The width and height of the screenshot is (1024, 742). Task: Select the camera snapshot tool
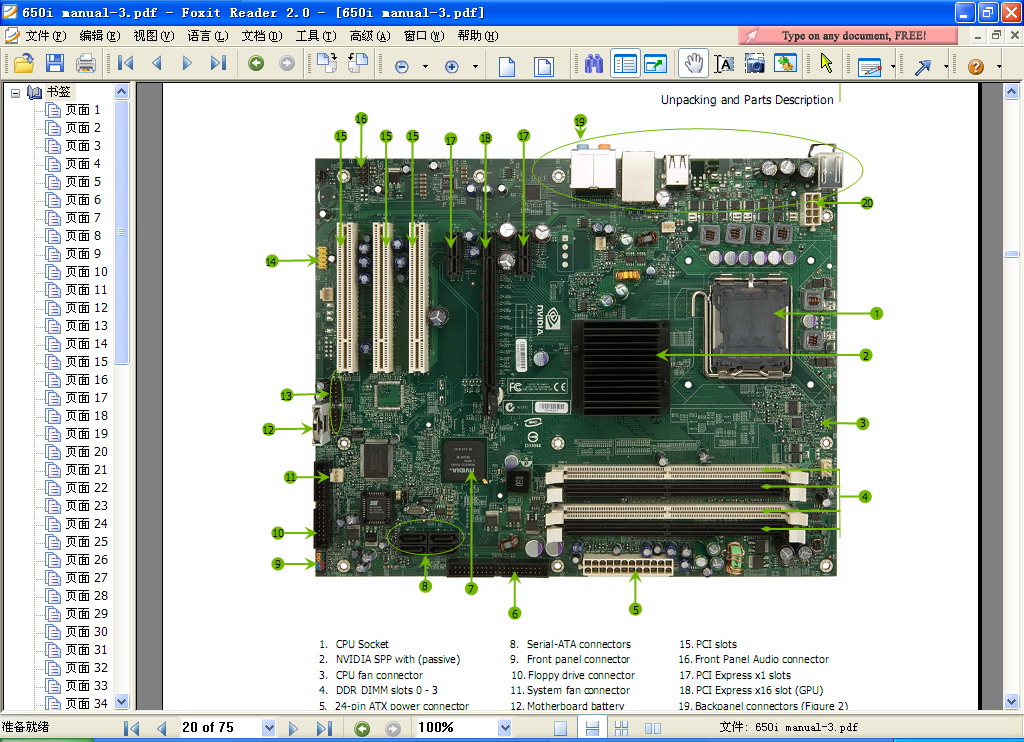754,63
